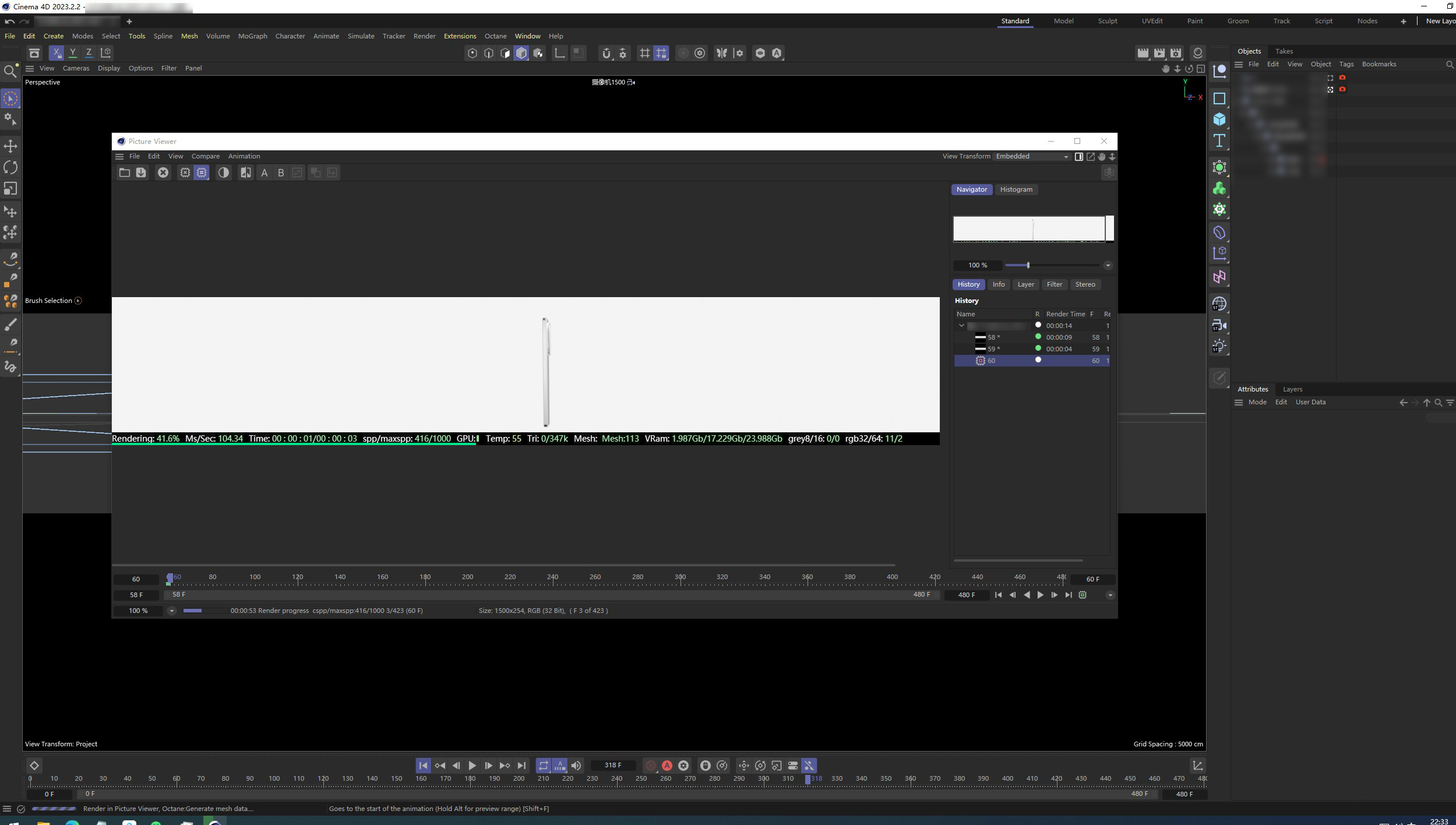The image size is (1456, 825).
Task: Open Picture Viewer zoom percent dropdown arrow
Action: (x=171, y=611)
